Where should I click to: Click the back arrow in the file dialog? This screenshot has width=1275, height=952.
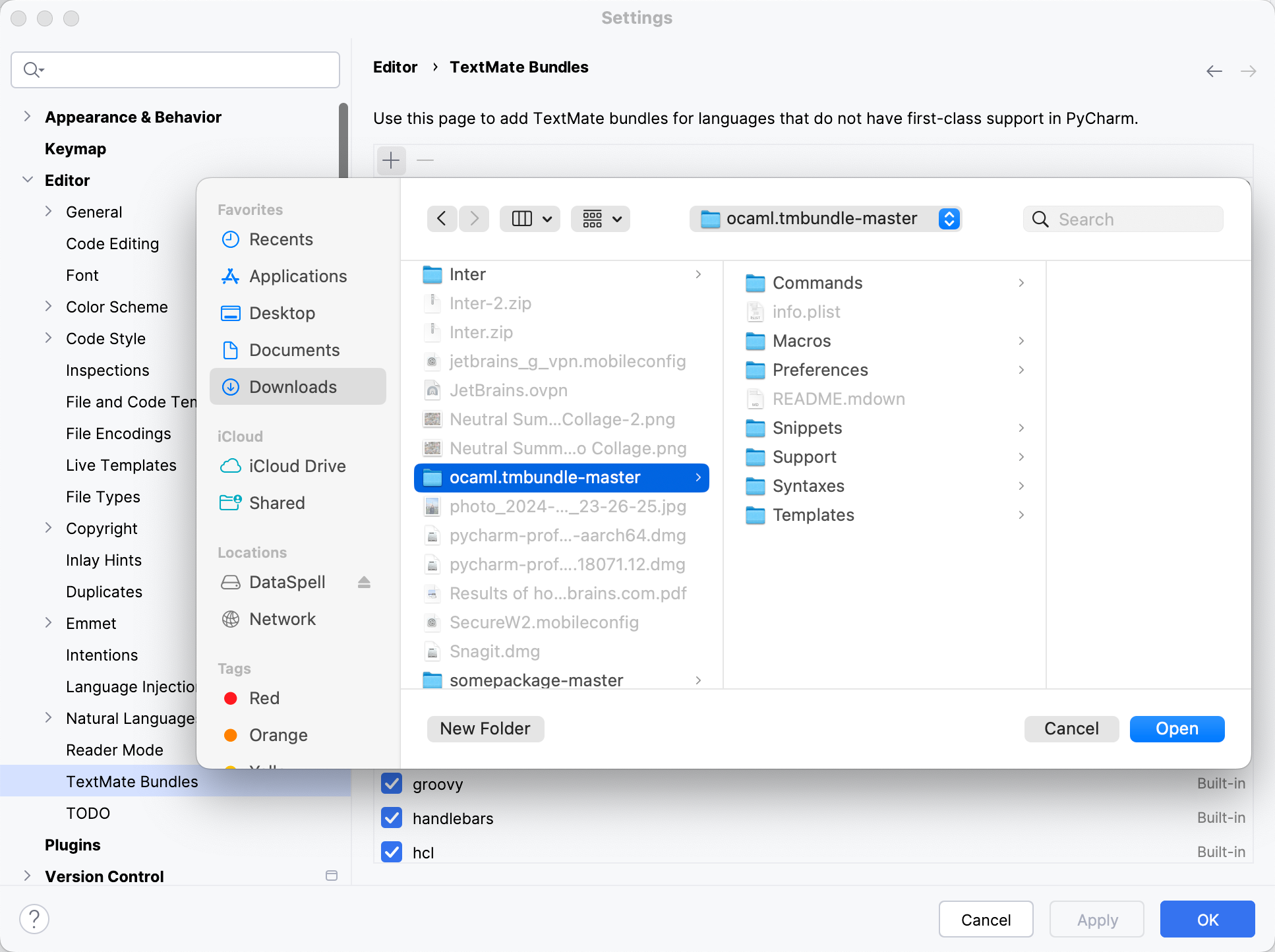click(x=442, y=218)
